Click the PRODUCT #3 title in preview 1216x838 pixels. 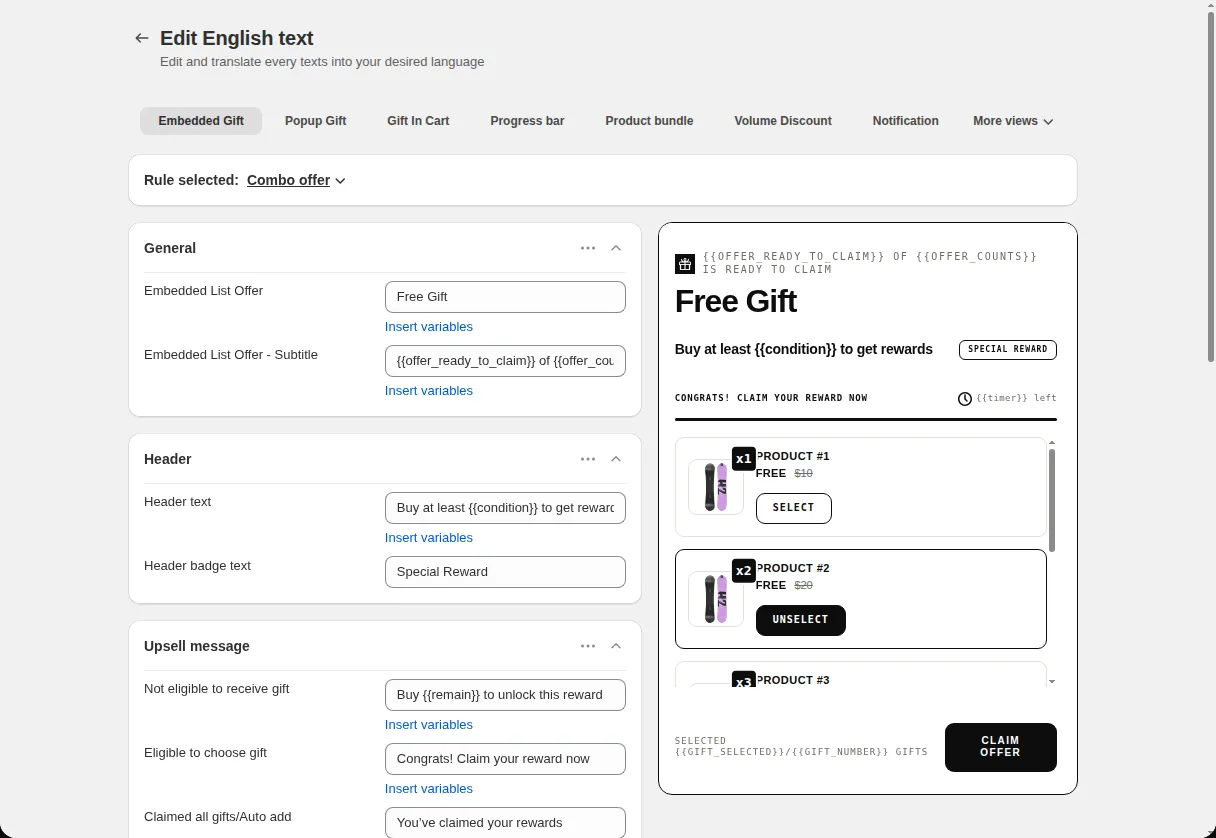coord(793,680)
